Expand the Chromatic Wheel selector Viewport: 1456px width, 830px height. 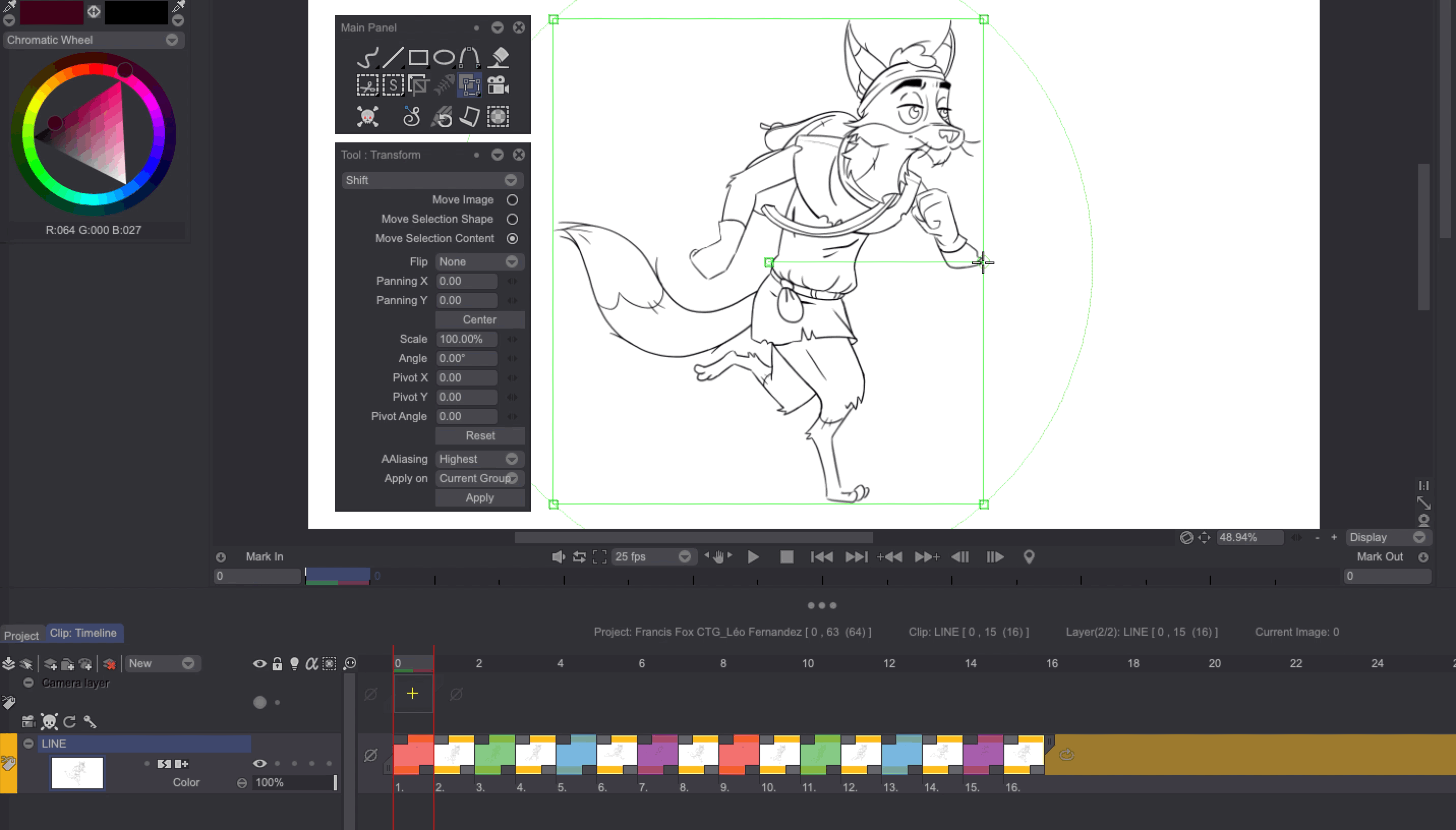point(171,40)
